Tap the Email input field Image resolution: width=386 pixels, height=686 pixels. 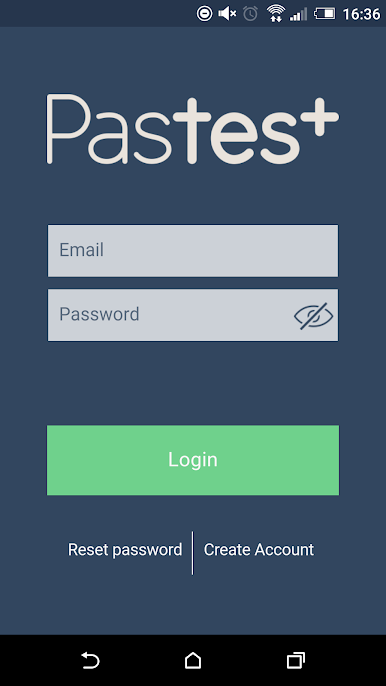tap(193, 251)
